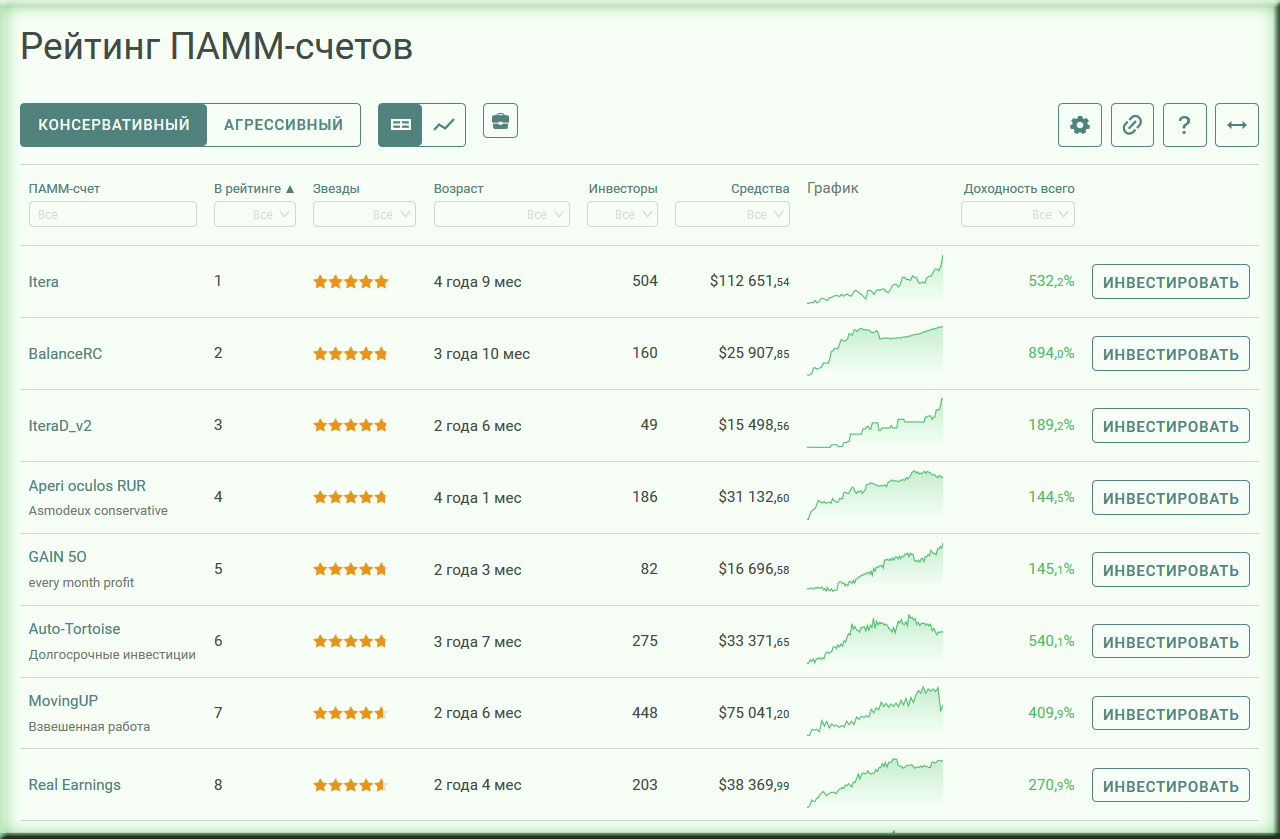This screenshot has width=1280, height=839.
Task: Click the Auto-Tortoise profit chart thumbnail
Action: [x=874, y=640]
